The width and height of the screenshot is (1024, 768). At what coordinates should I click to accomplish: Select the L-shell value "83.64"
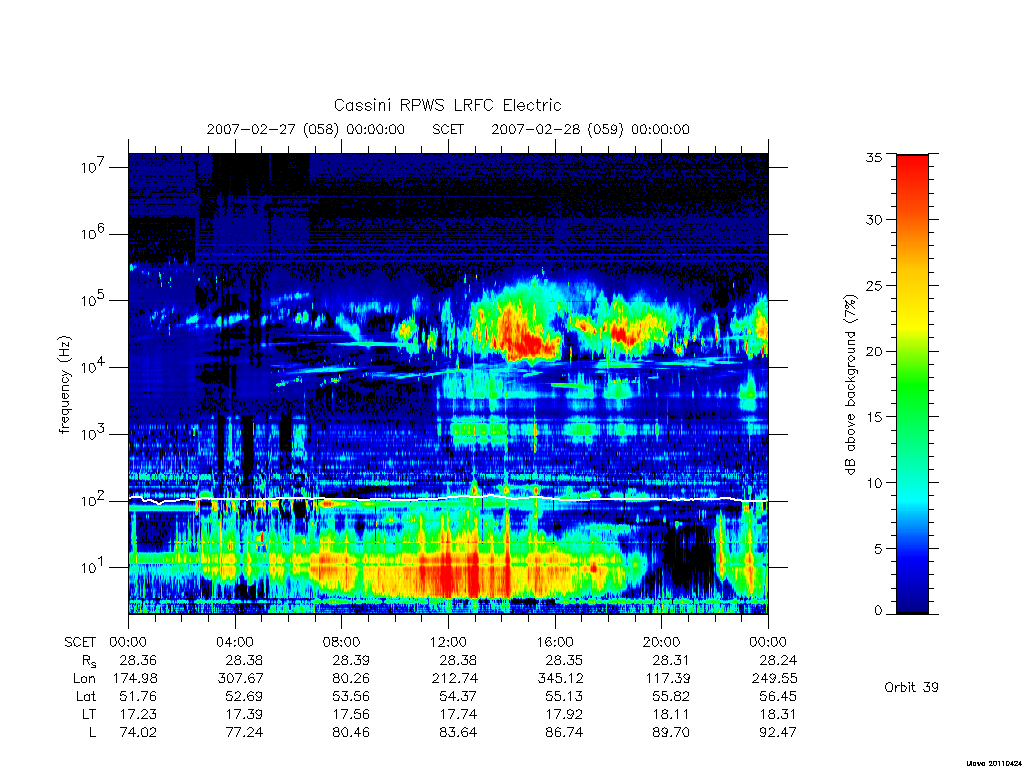click(x=458, y=732)
